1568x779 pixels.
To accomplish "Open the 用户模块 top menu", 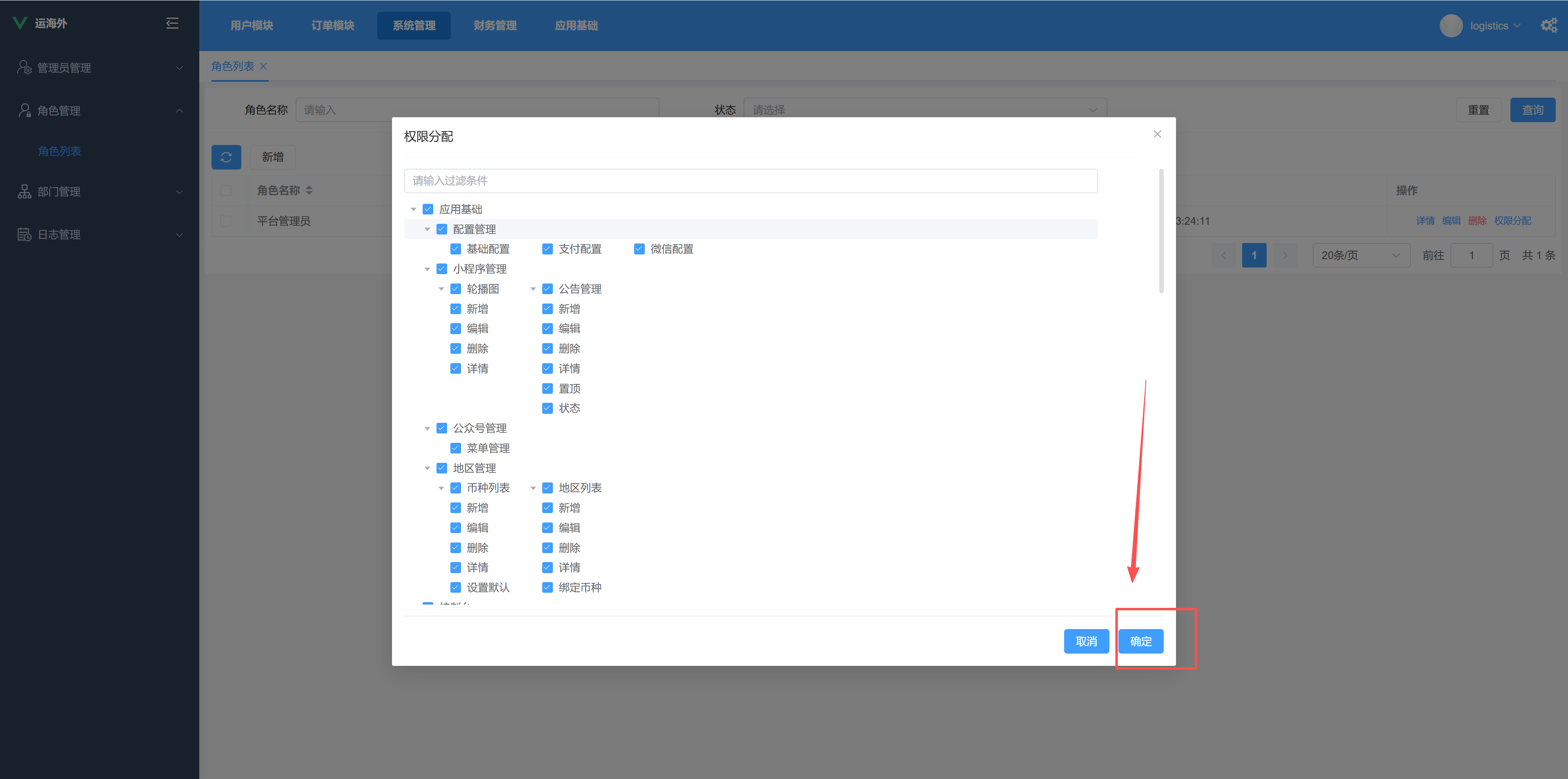I will coord(252,26).
